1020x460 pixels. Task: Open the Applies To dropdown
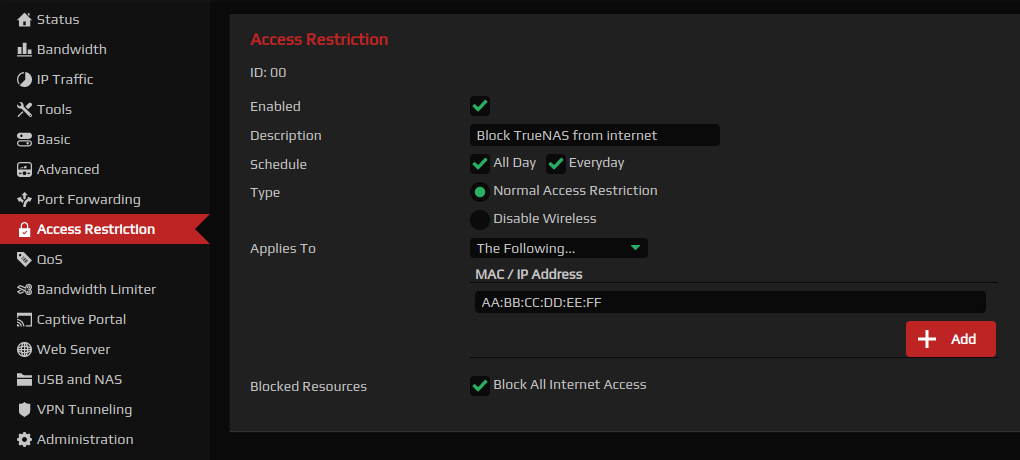coord(559,248)
